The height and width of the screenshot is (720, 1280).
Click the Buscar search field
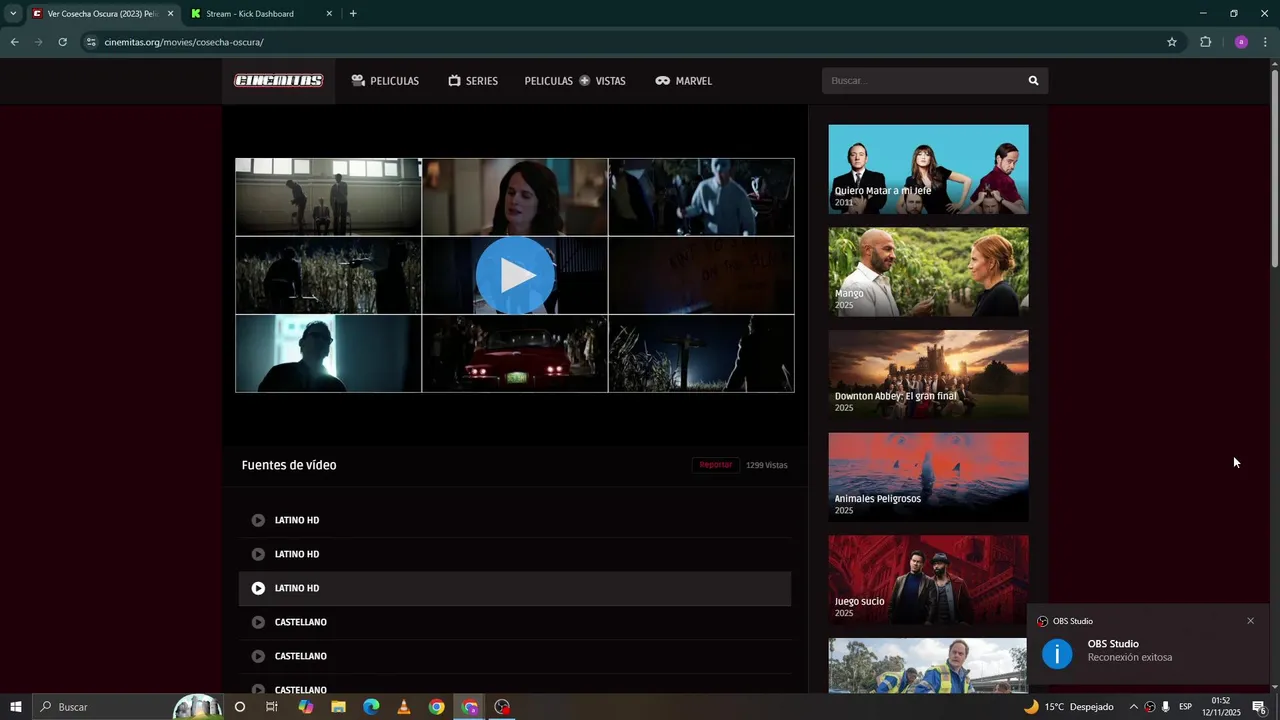click(920, 81)
